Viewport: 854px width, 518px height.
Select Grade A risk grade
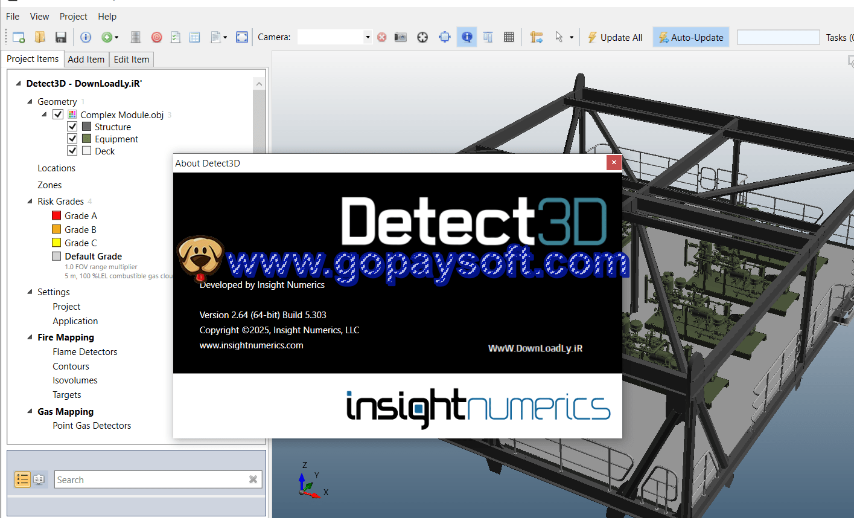pyautogui.click(x=81, y=216)
